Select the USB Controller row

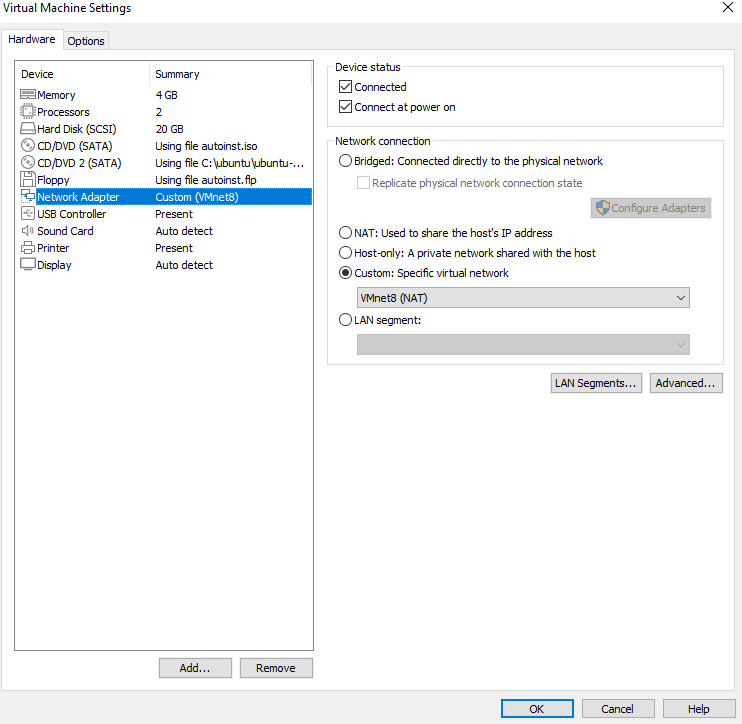coord(166,214)
